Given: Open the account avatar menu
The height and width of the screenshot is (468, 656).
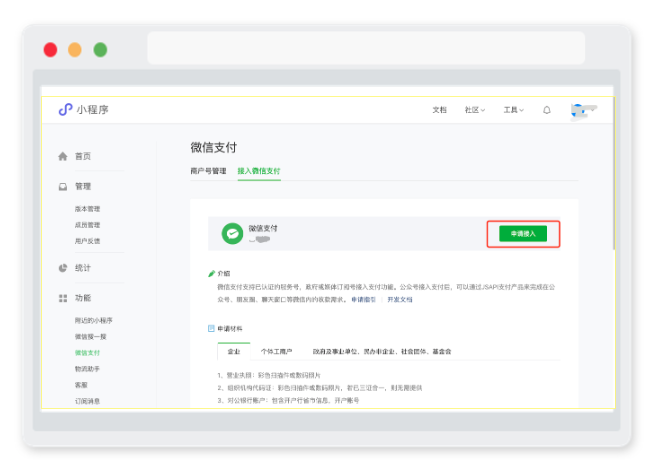Looking at the screenshot, I should pos(583,110).
